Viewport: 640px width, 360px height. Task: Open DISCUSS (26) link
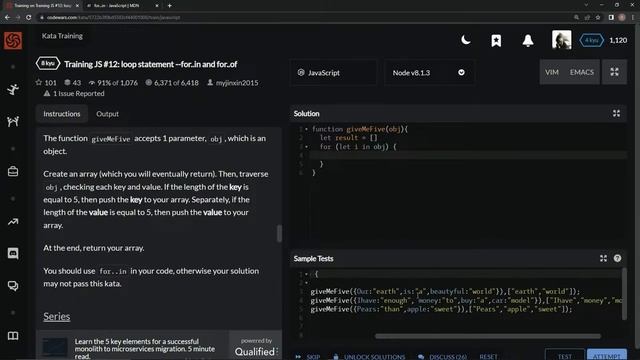pyautogui.click(x=442, y=356)
